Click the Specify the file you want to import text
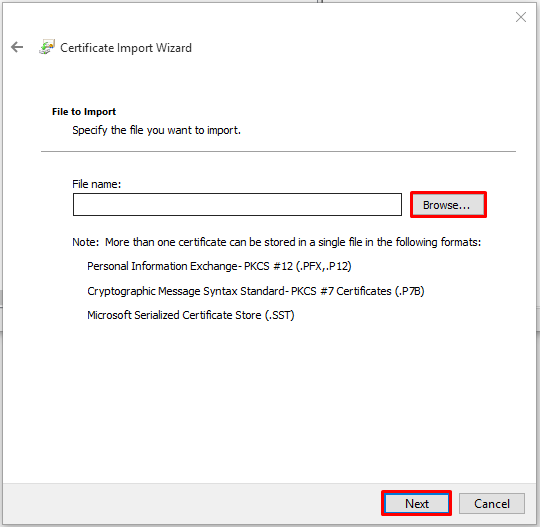The height and width of the screenshot is (527, 540). (x=156, y=130)
